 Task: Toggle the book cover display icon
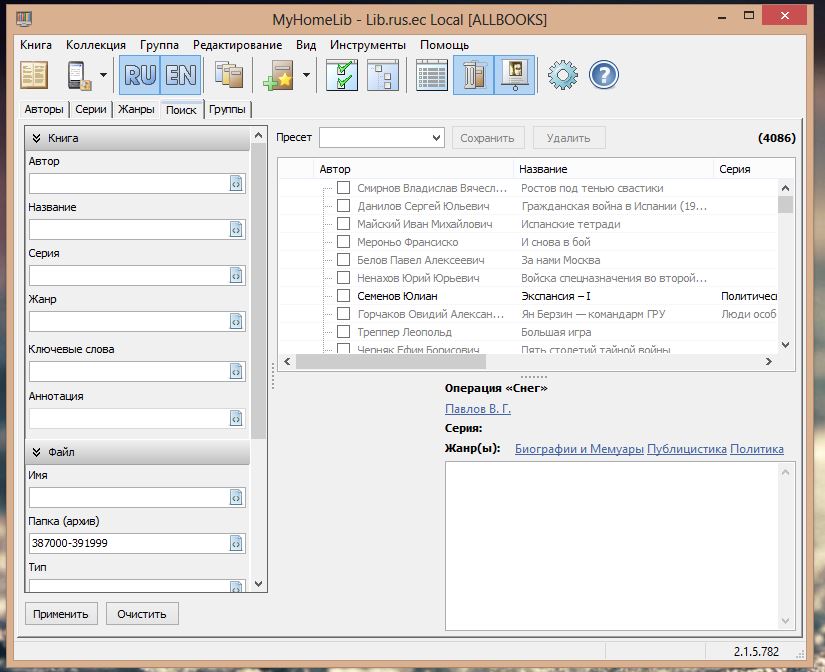coord(515,75)
